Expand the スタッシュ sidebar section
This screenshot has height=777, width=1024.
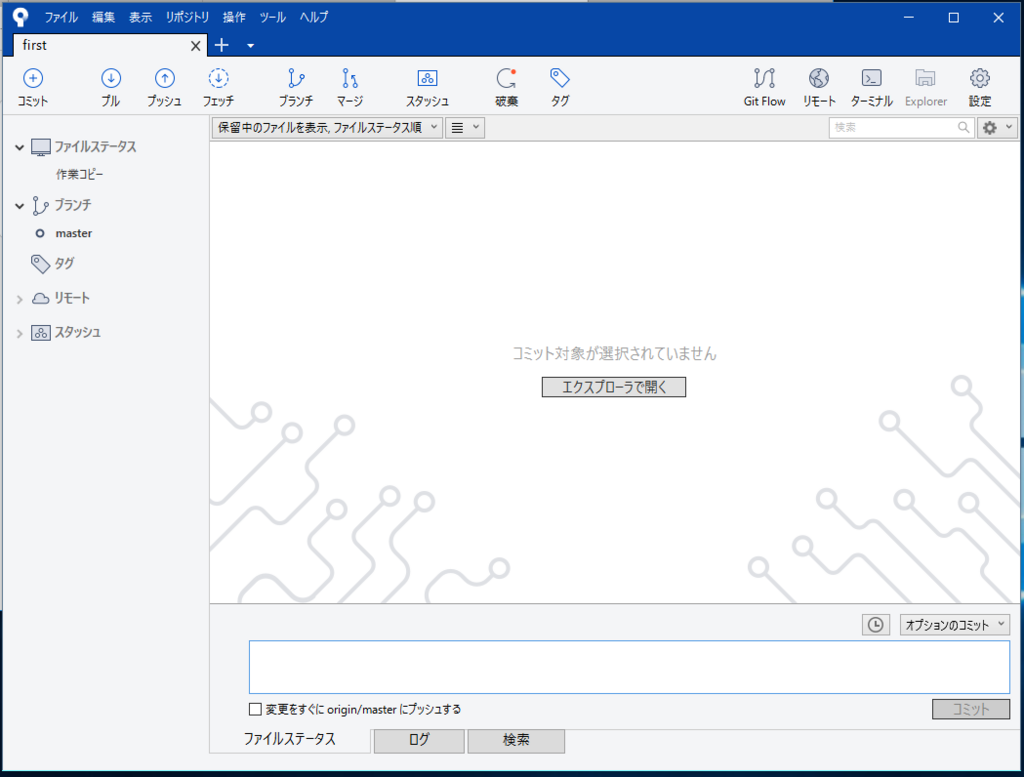19,332
